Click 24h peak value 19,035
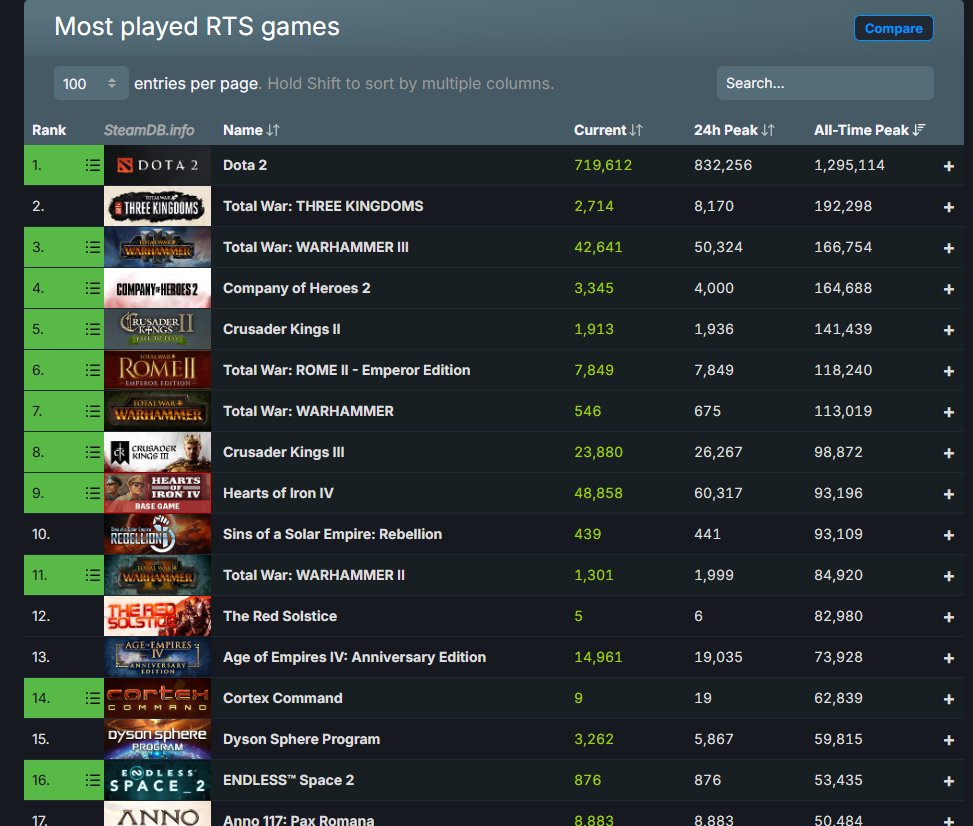Screen dimensions: 973x826 pos(718,657)
